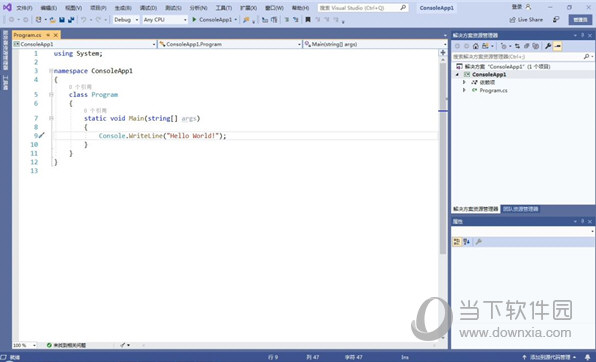Collapse the class Program code block
Viewport: 596px width, 362px height.
pyautogui.click(x=51, y=94)
